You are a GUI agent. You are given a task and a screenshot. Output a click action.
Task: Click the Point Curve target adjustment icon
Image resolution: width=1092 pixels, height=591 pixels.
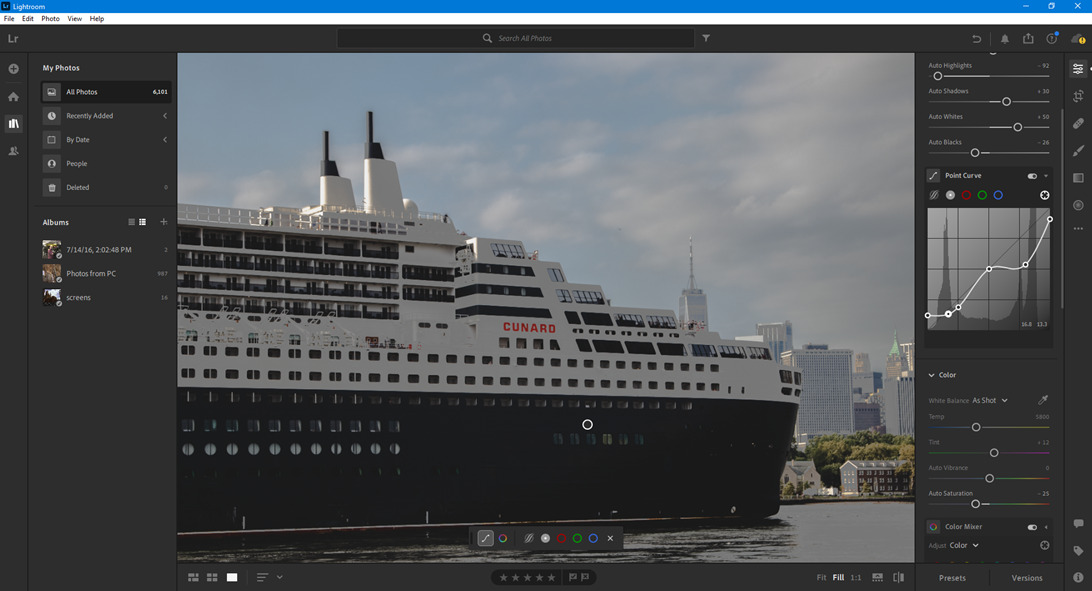pyautogui.click(x=1045, y=196)
